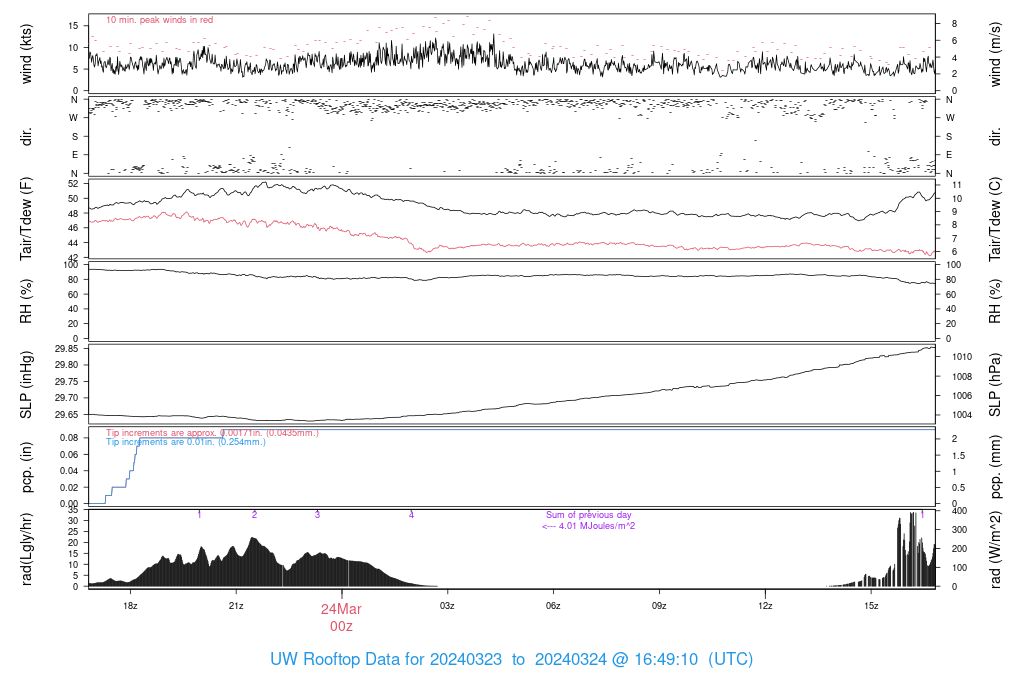
Task: Select the 'SLP (hPa)' axis label
Action: pos(995,385)
